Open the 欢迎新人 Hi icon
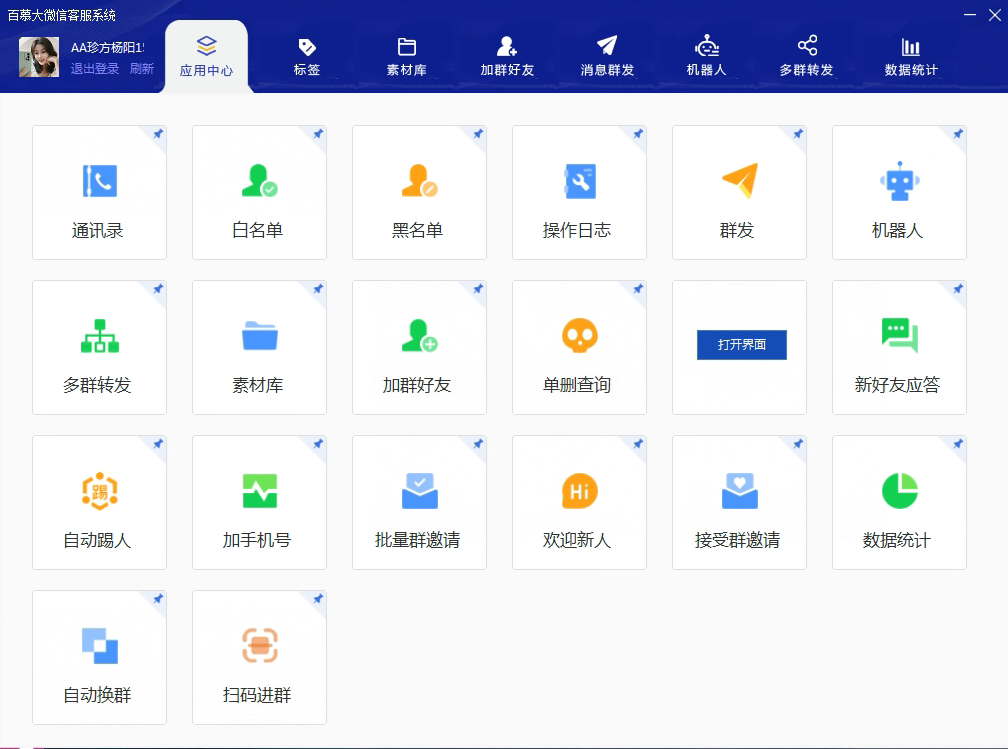Viewport: 1008px width, 749px height. [x=579, y=491]
